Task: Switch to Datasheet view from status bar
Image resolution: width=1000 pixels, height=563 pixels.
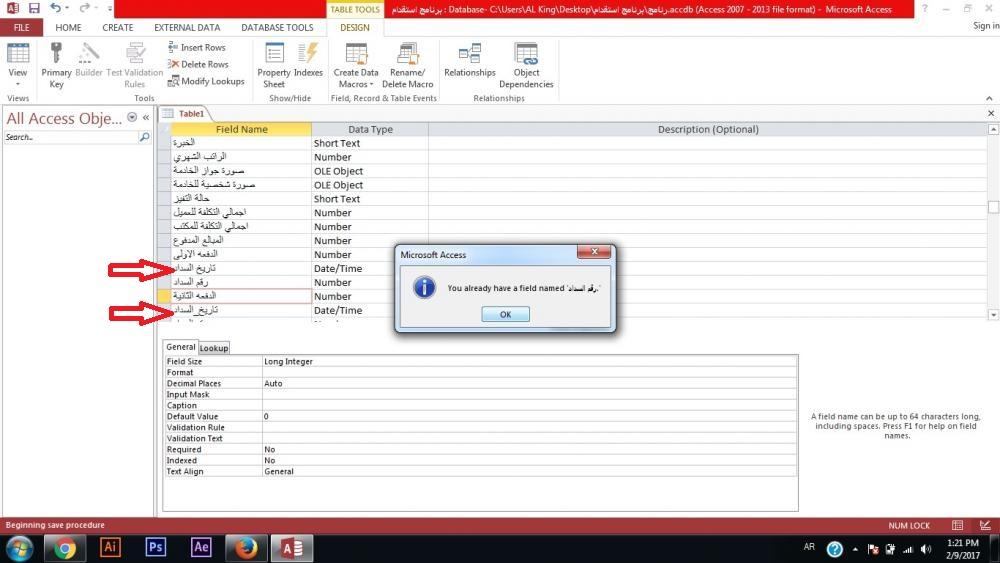Action: (x=957, y=525)
